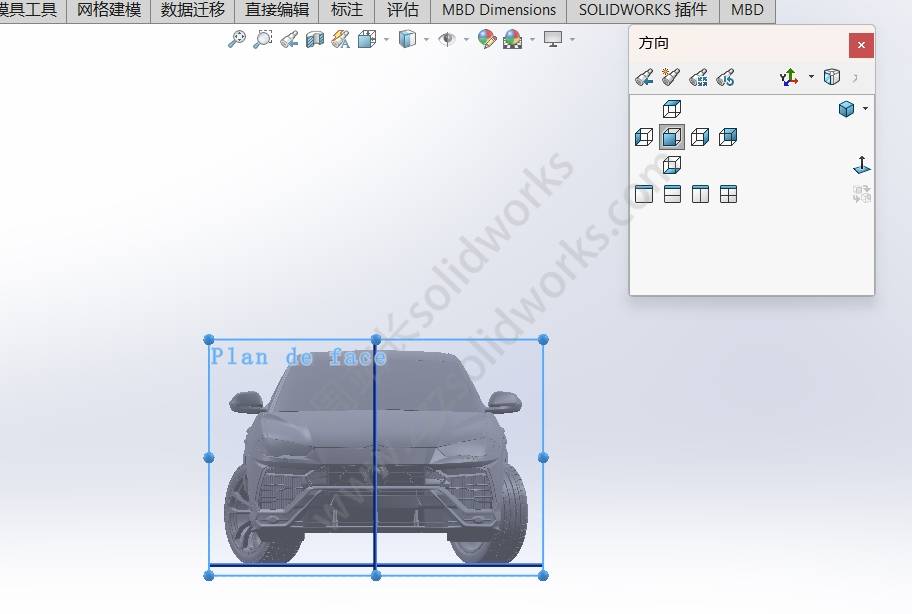Screen dimensions: 912x614
Task: Click the Display Style cube icon
Action: pyautogui.click(x=407, y=39)
